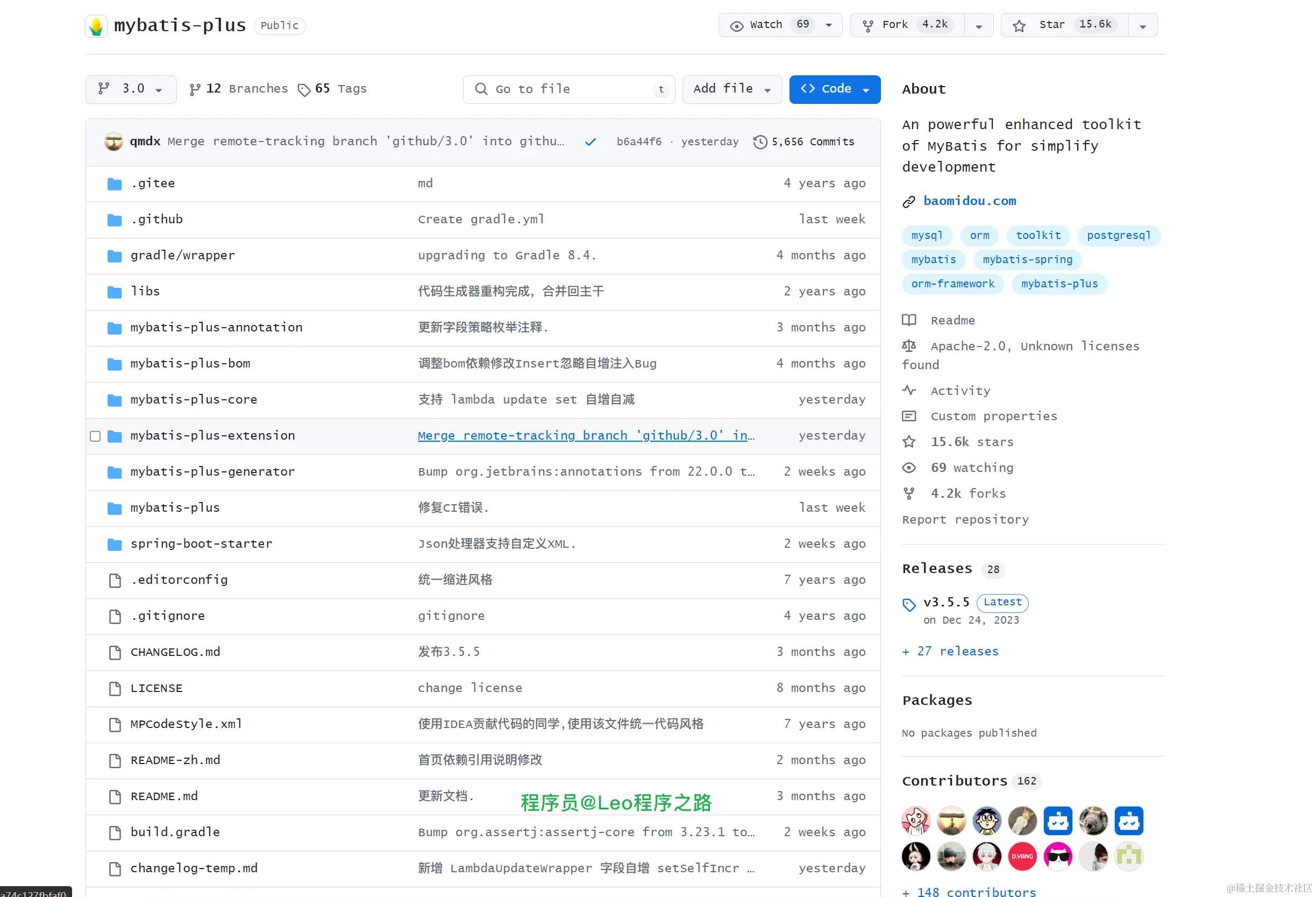Expand the Add file dropdown
Screen dimensions: 1316x897
731,89
